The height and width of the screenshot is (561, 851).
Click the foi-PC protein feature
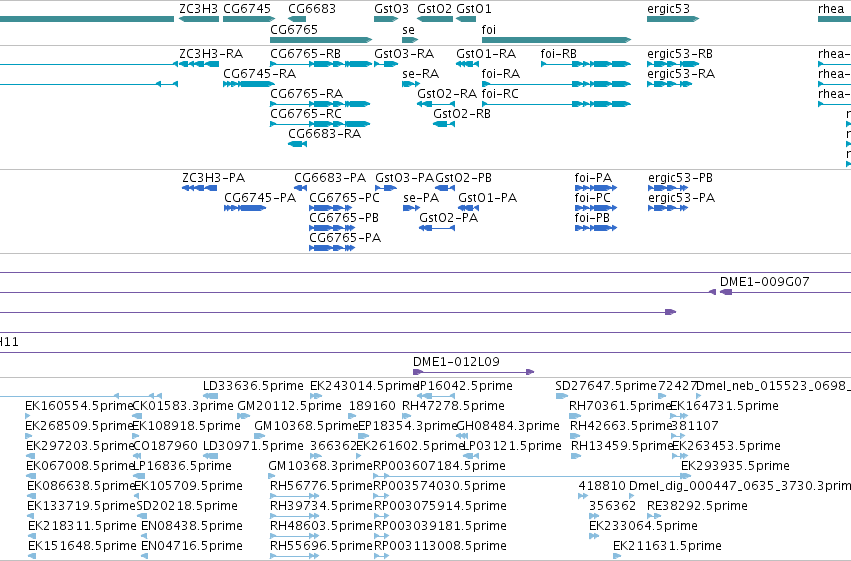(x=596, y=208)
